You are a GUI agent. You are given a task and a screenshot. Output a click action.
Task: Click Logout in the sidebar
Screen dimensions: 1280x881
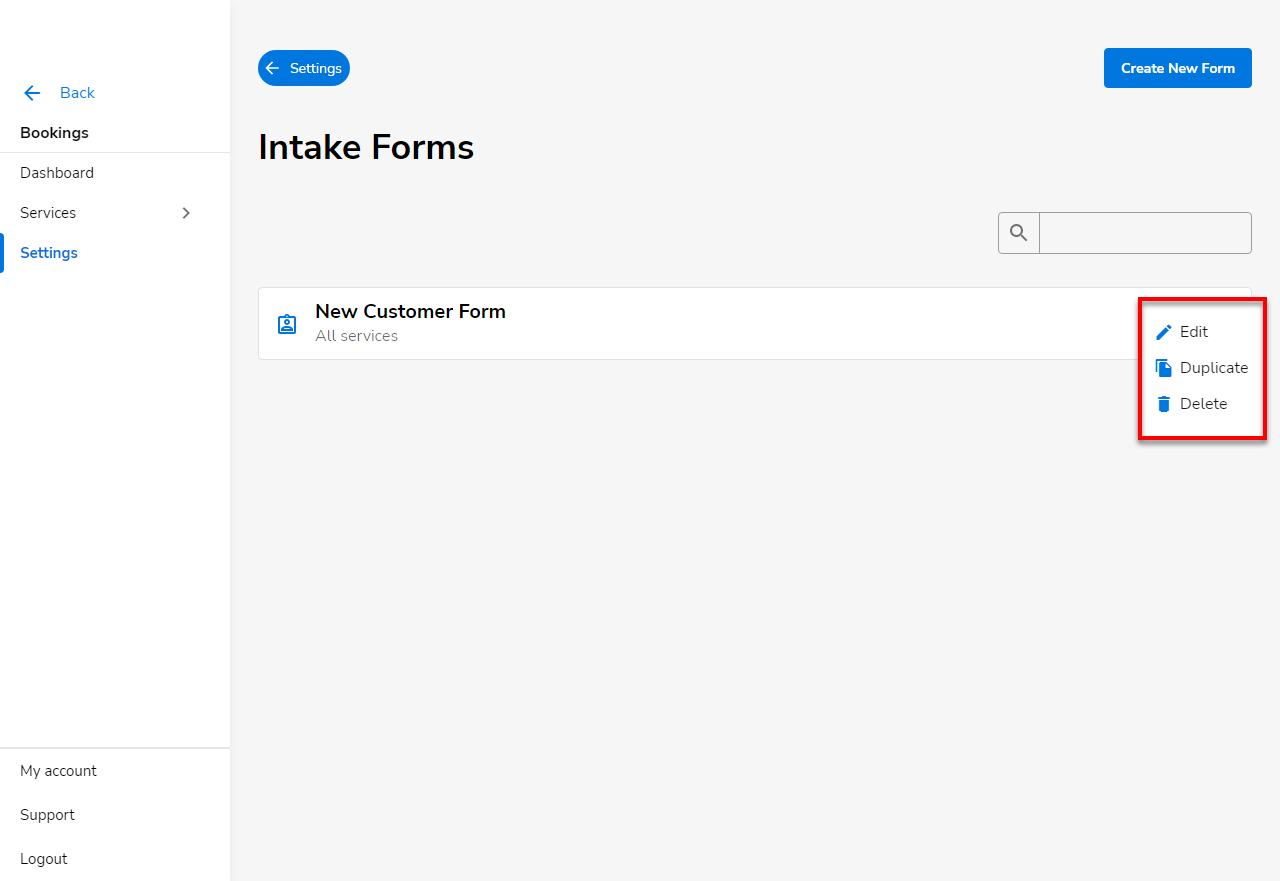pos(44,859)
